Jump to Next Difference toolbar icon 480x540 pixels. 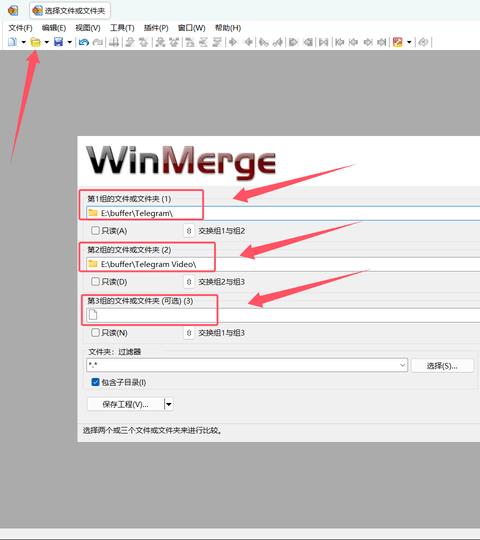click(130, 42)
